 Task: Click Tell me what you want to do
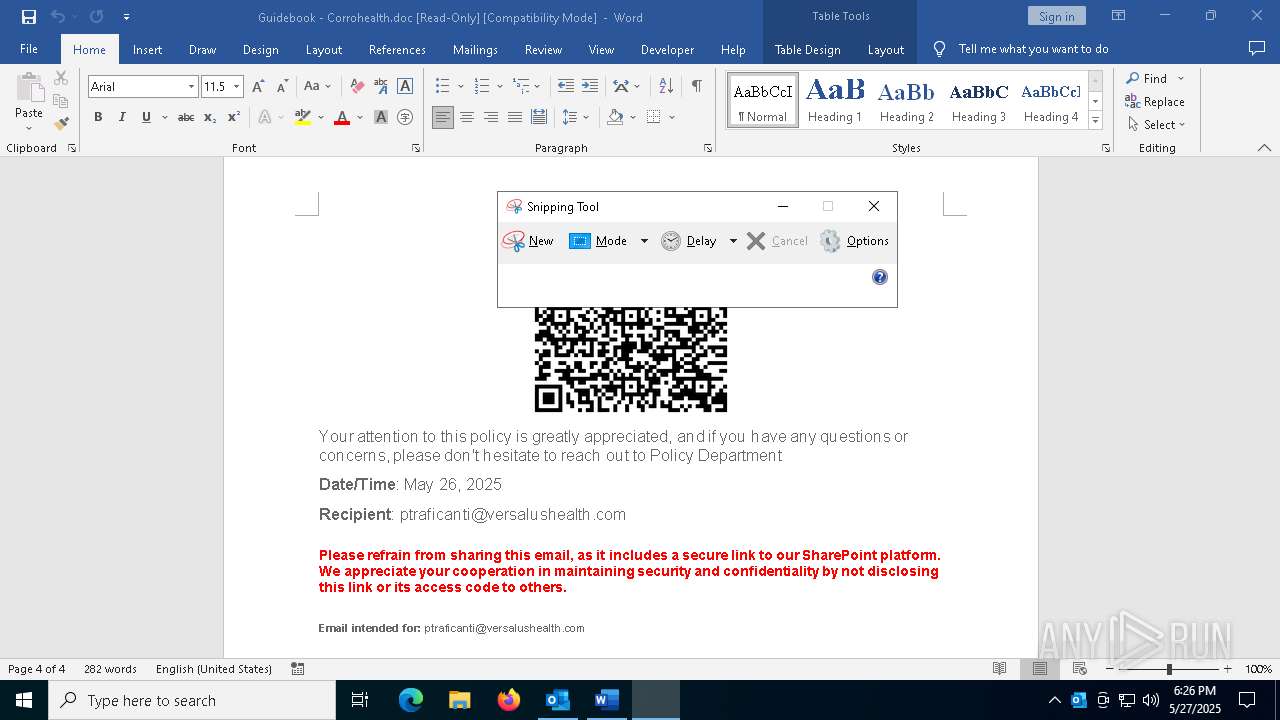[x=1033, y=49]
